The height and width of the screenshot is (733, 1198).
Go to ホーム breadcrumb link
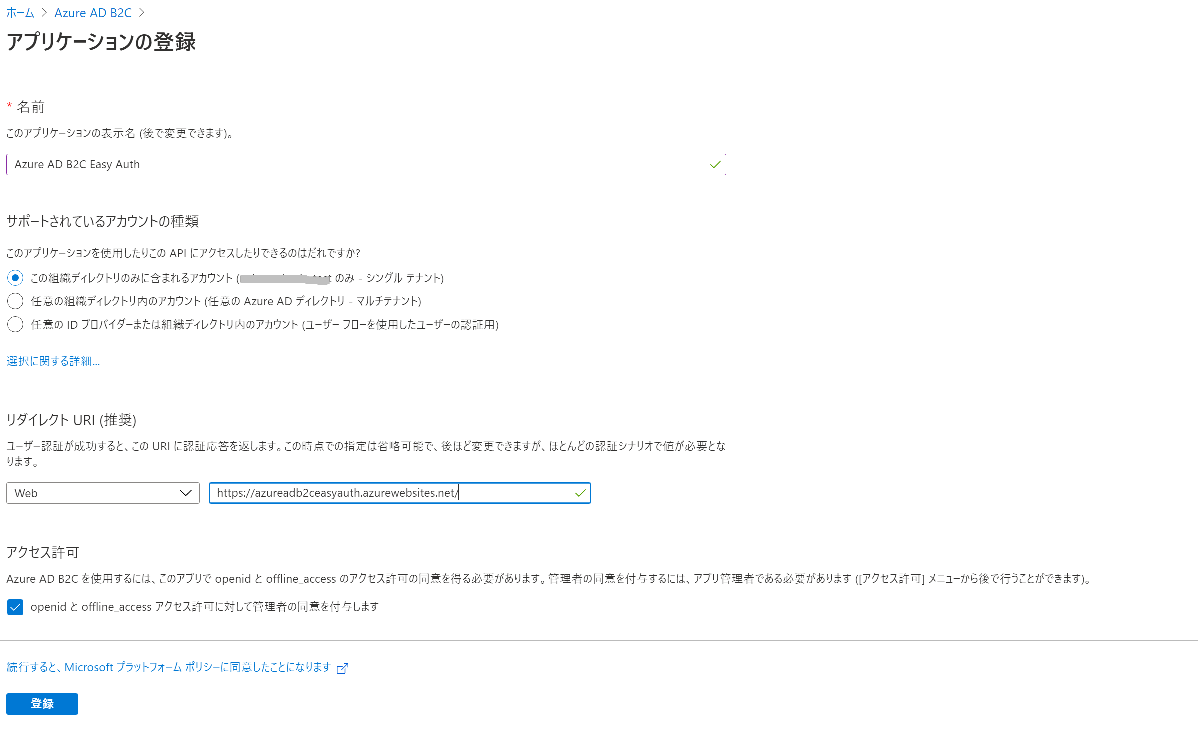point(21,13)
